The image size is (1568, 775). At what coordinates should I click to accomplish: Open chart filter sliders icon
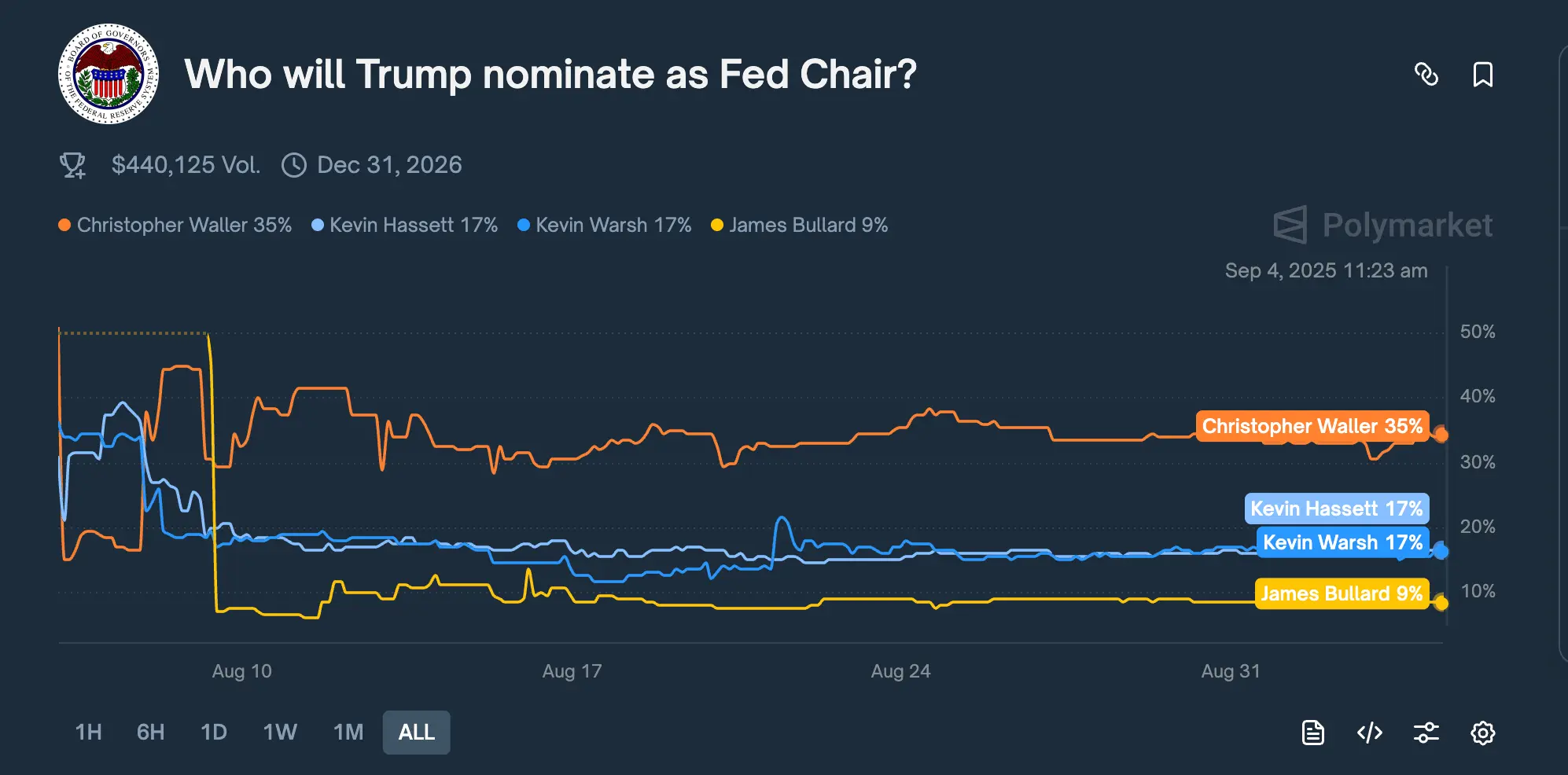point(1426,733)
